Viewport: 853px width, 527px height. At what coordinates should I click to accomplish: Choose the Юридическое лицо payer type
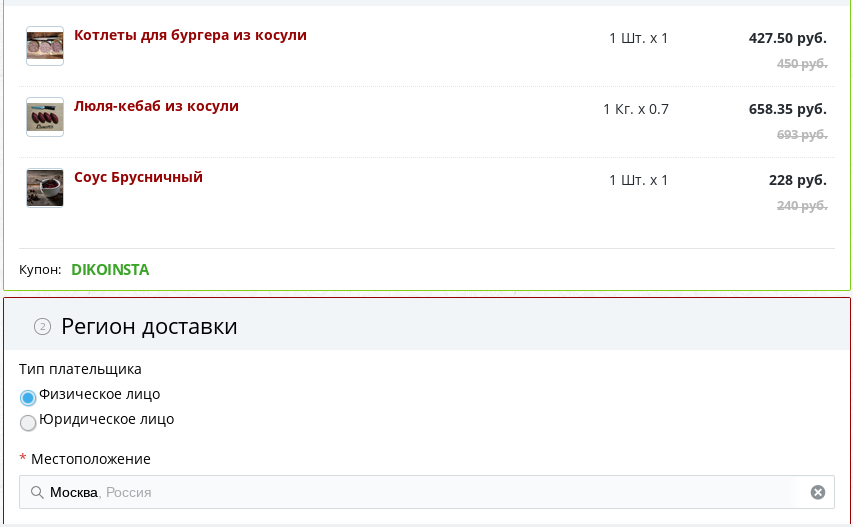28,422
